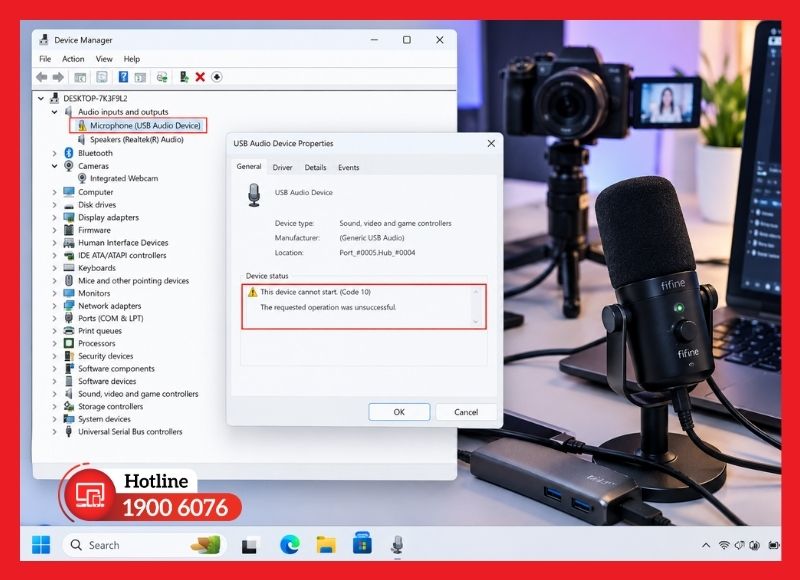
Task: Open Microsoft Store from the taskbar
Action: coord(362,544)
